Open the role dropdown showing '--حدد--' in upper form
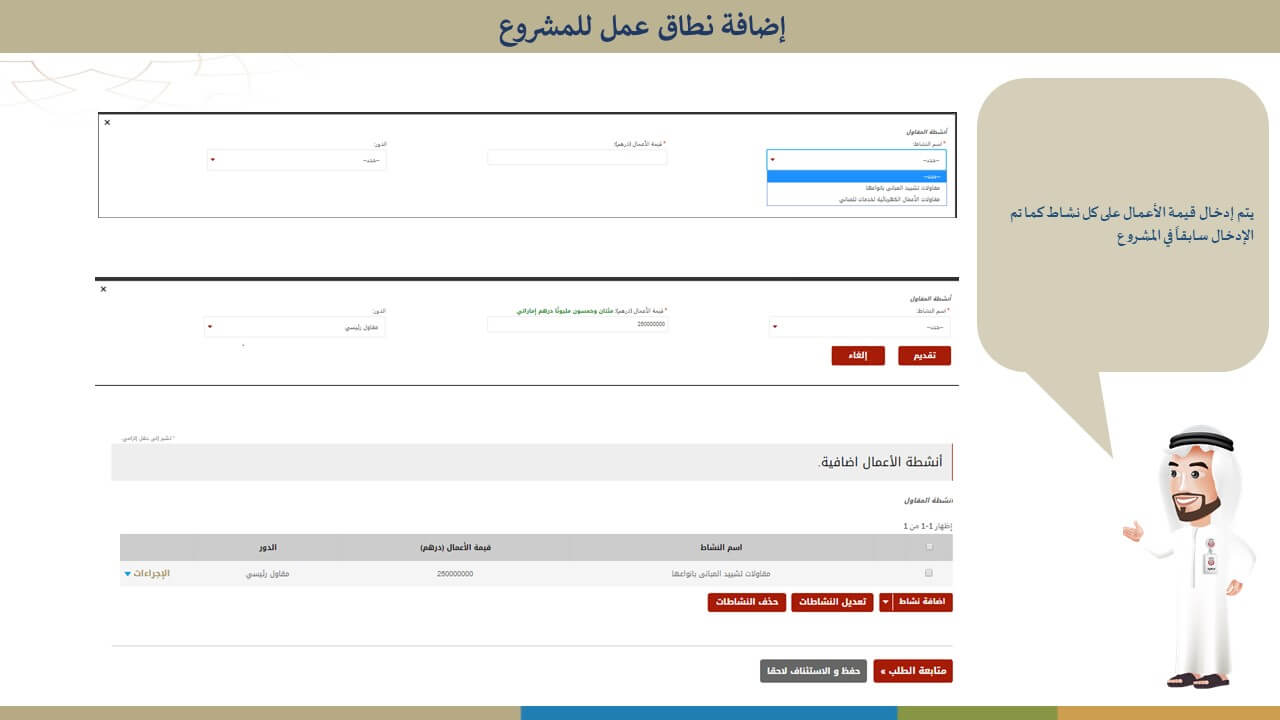1280x720 pixels. tap(296, 160)
